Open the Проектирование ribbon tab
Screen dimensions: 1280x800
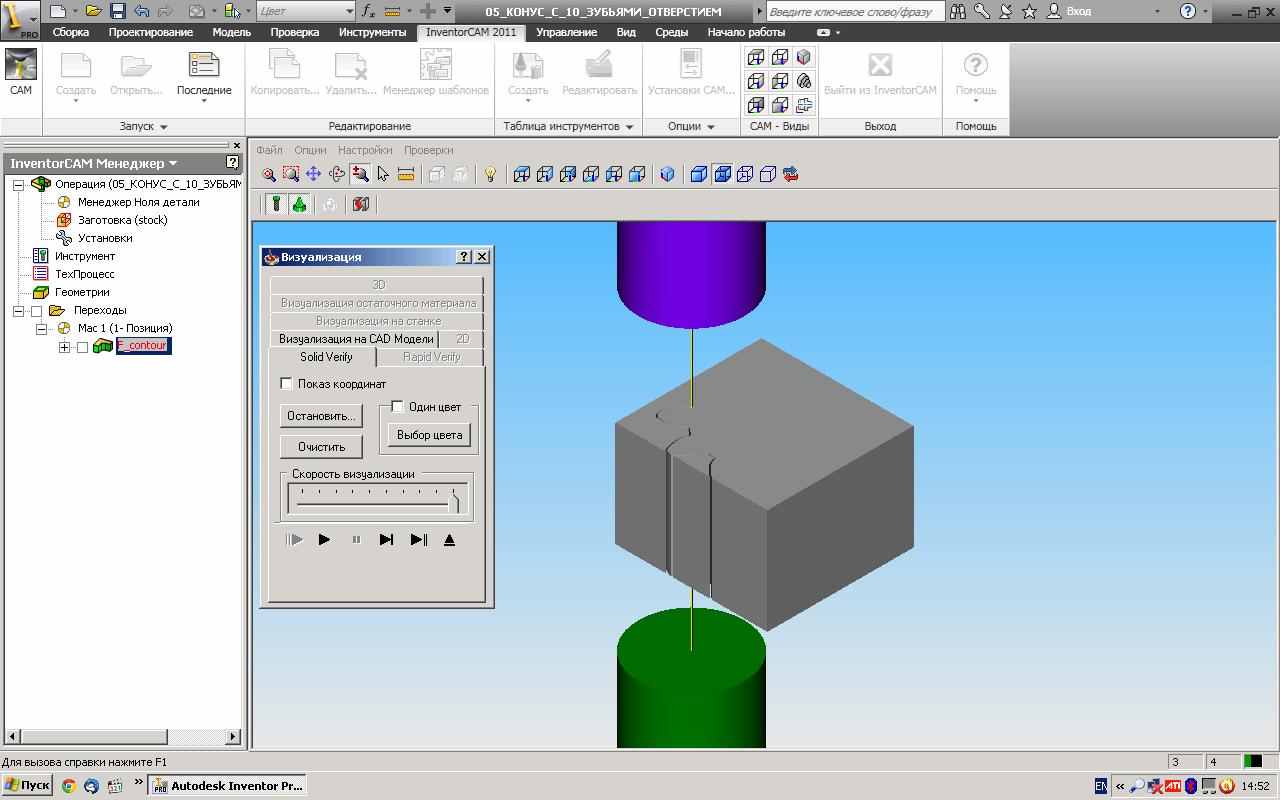tap(151, 32)
